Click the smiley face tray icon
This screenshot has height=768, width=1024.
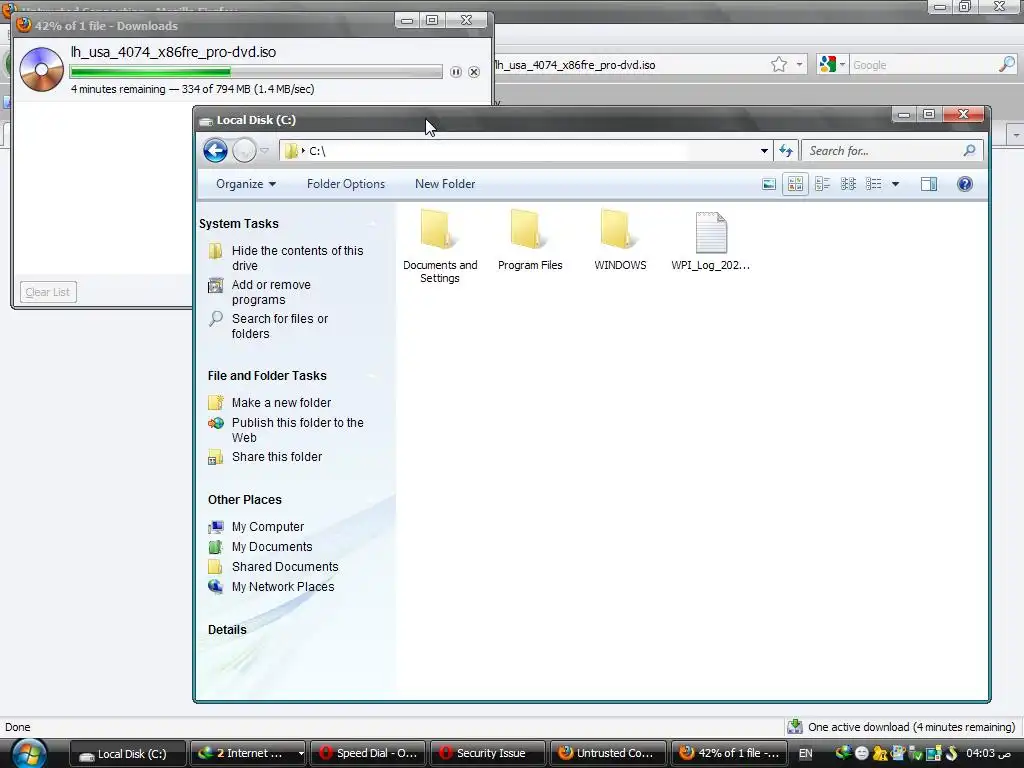[x=861, y=754]
